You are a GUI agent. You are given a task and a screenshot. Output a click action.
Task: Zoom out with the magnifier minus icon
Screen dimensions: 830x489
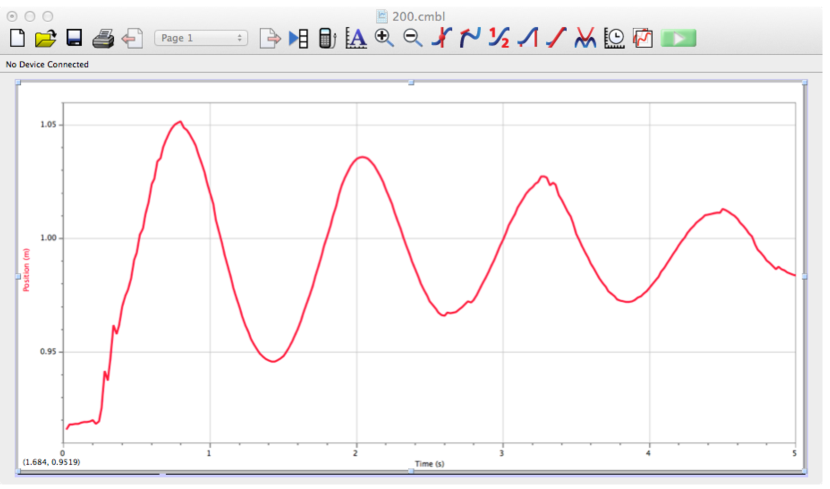(x=412, y=38)
